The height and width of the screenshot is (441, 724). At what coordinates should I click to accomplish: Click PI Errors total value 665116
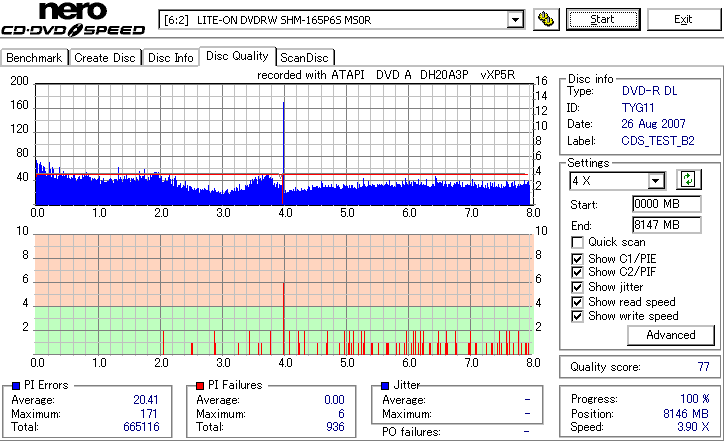point(141,427)
